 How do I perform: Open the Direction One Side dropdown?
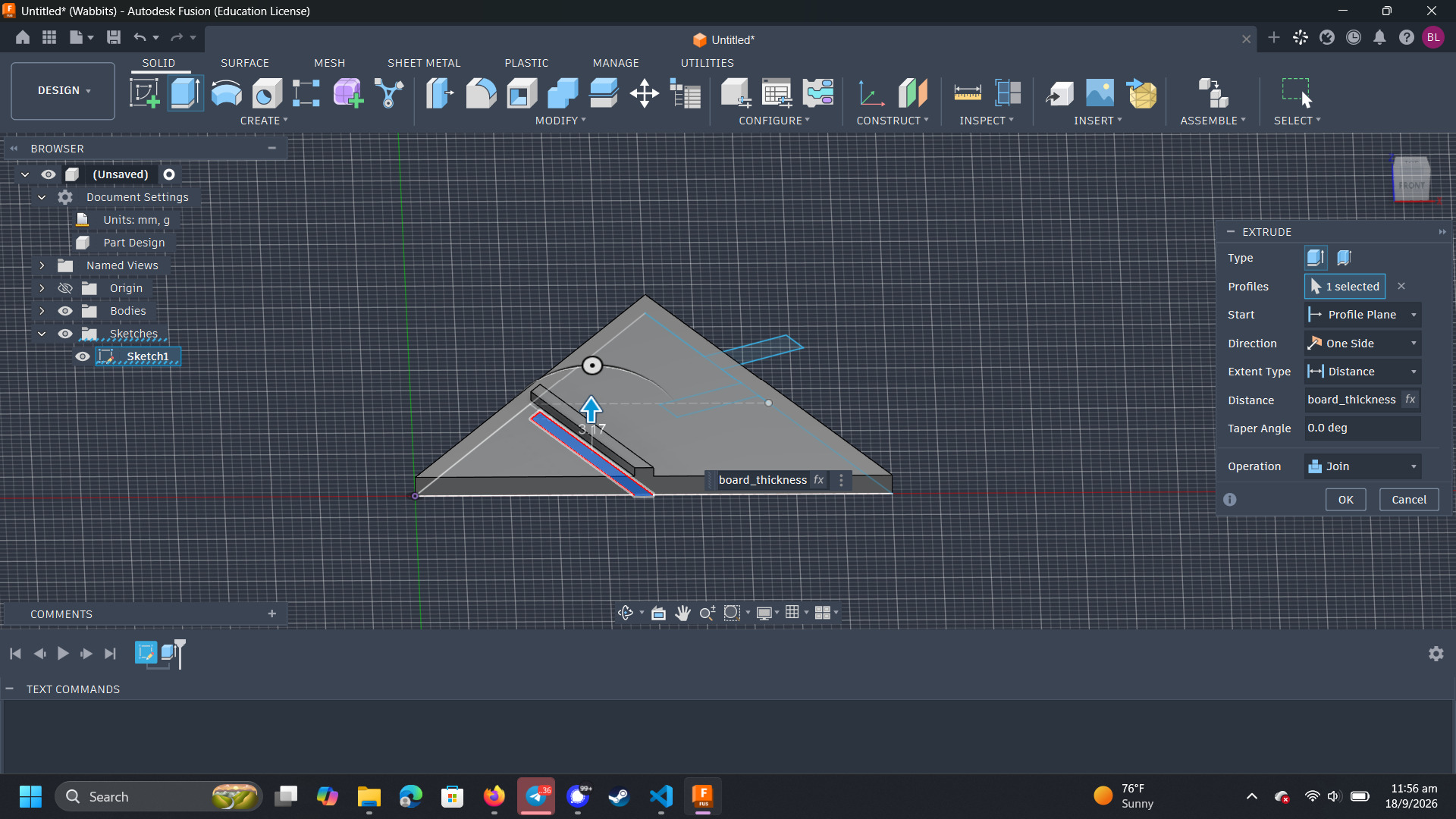click(x=1363, y=344)
